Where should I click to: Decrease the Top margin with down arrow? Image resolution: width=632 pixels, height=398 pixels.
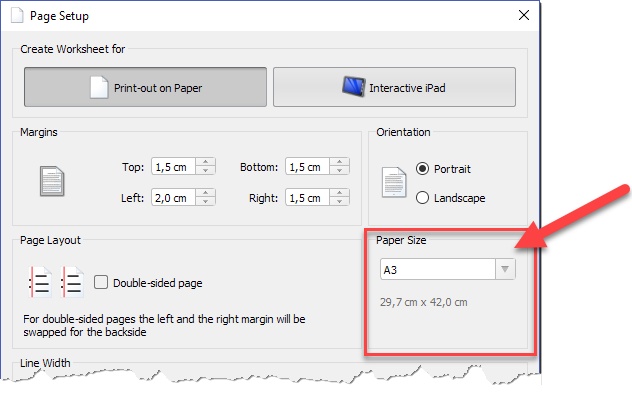206,171
